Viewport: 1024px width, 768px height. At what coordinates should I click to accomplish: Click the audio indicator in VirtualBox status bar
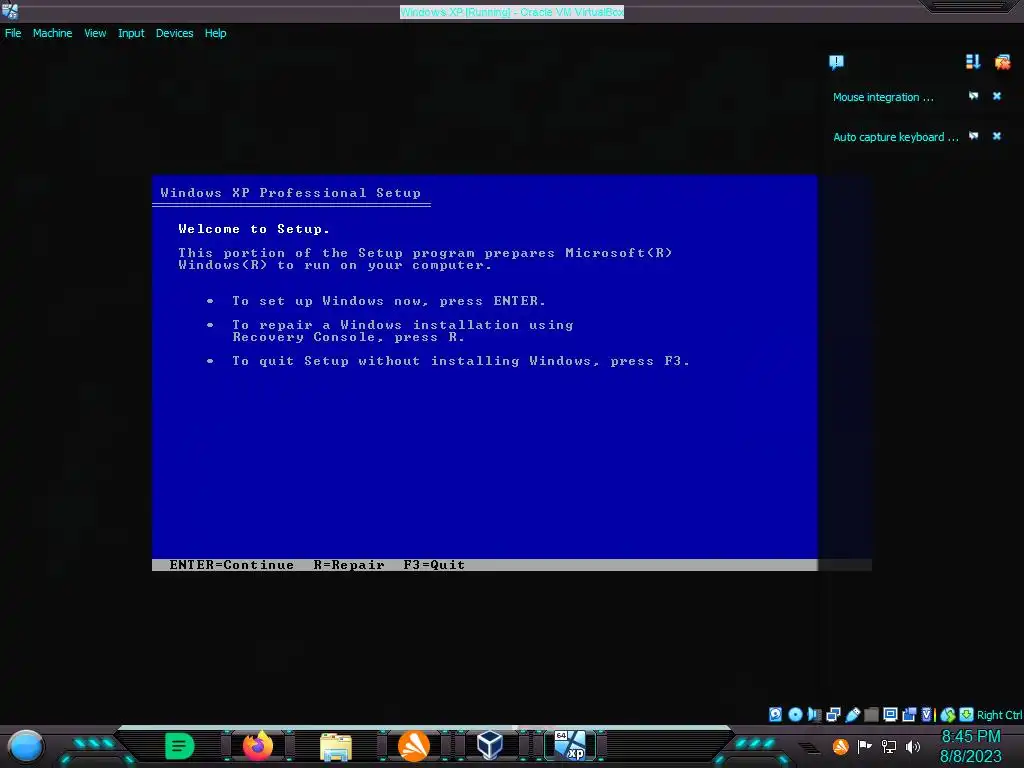814,714
